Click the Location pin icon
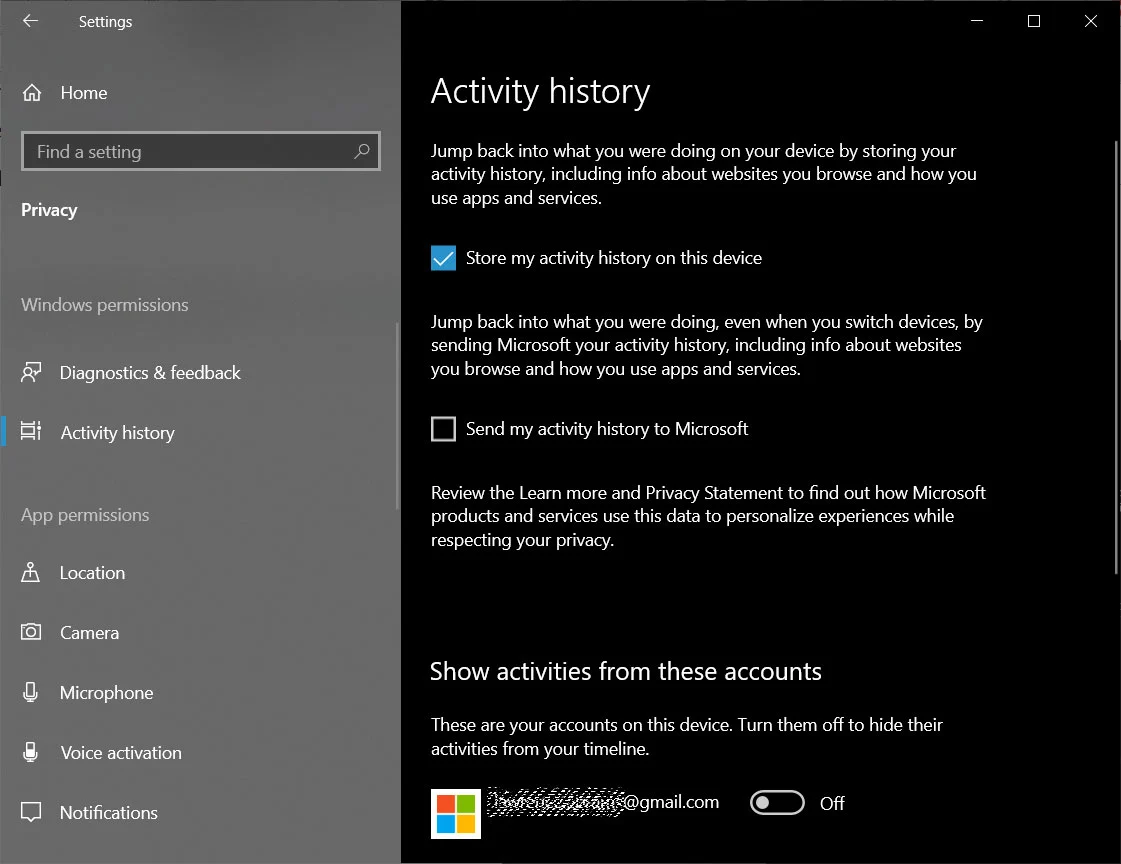The height and width of the screenshot is (864, 1121). pyautogui.click(x=31, y=573)
